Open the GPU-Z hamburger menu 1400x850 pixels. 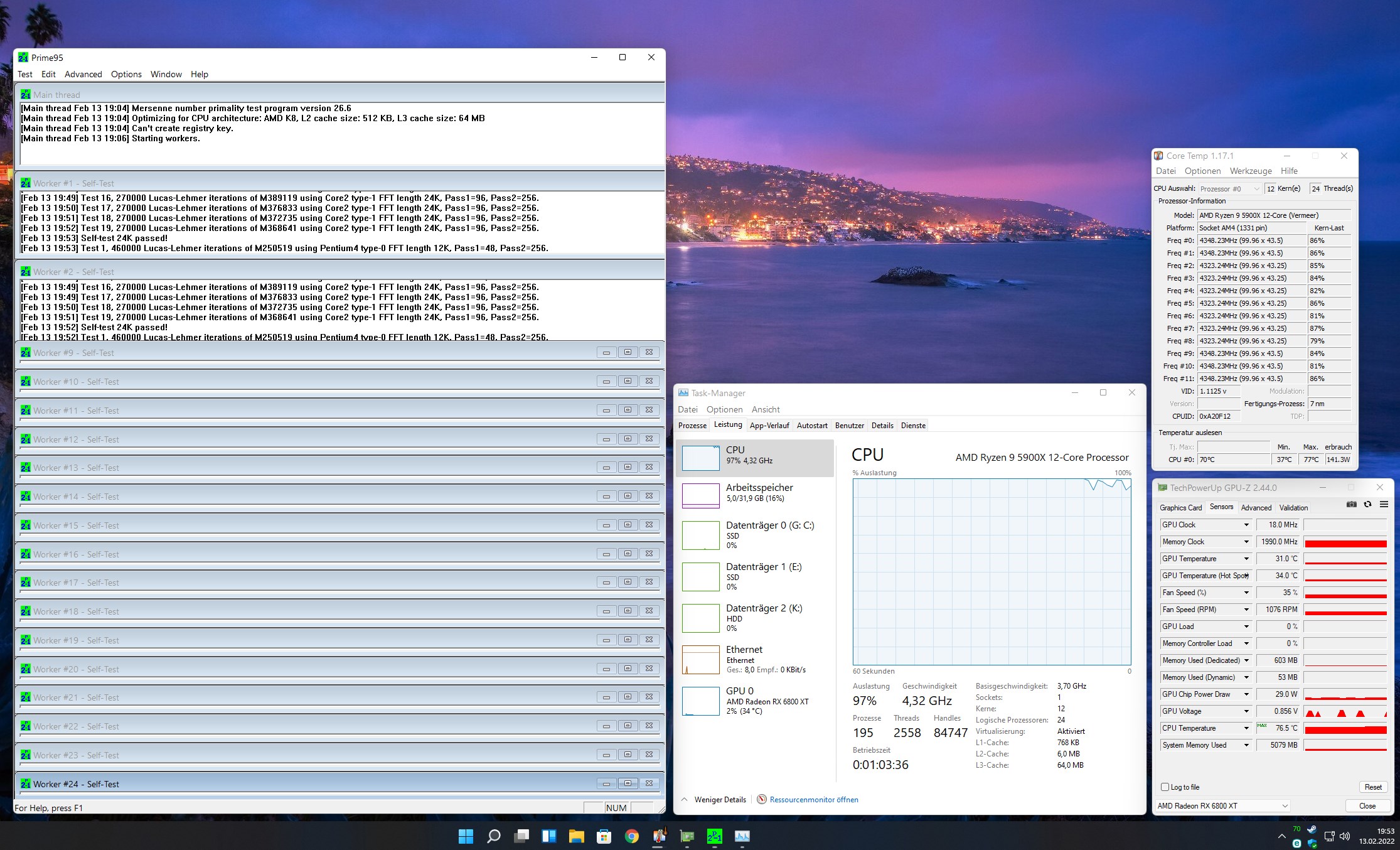(x=1384, y=505)
